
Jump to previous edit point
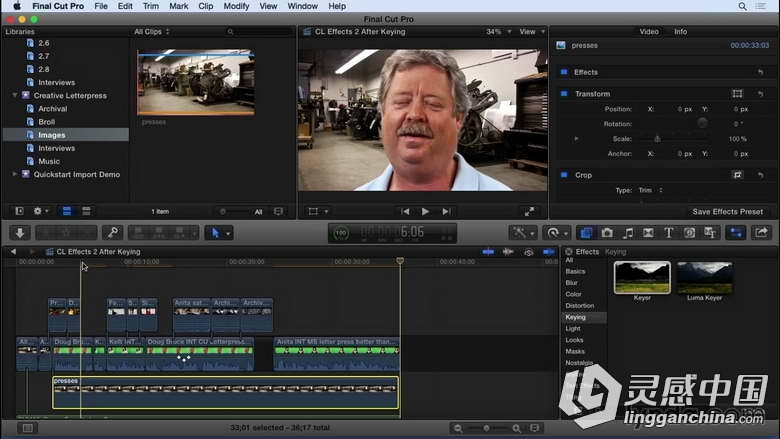(405, 211)
